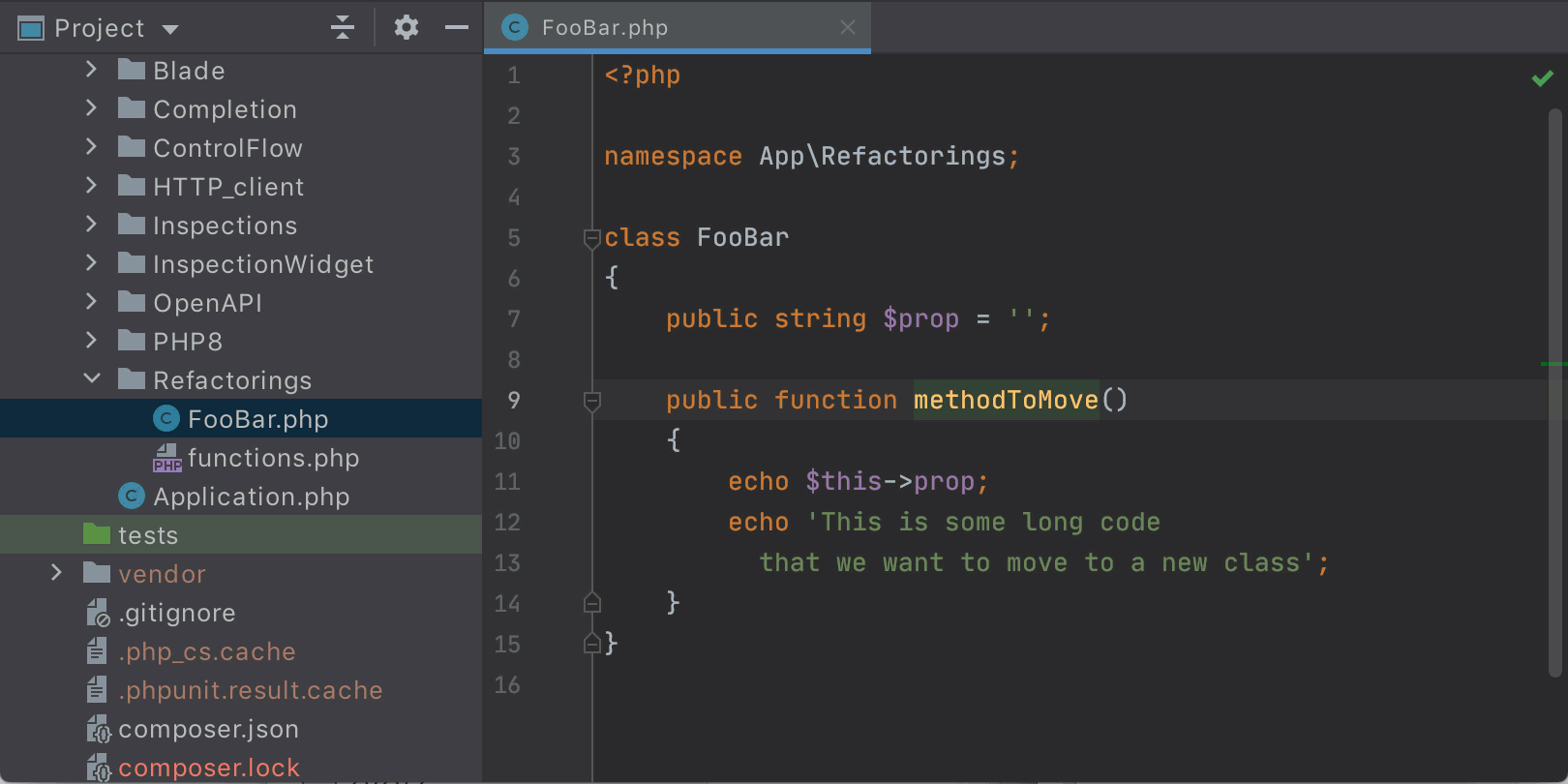
Task: Toggle fold marker at methodToMove line 9
Action: [x=592, y=401]
